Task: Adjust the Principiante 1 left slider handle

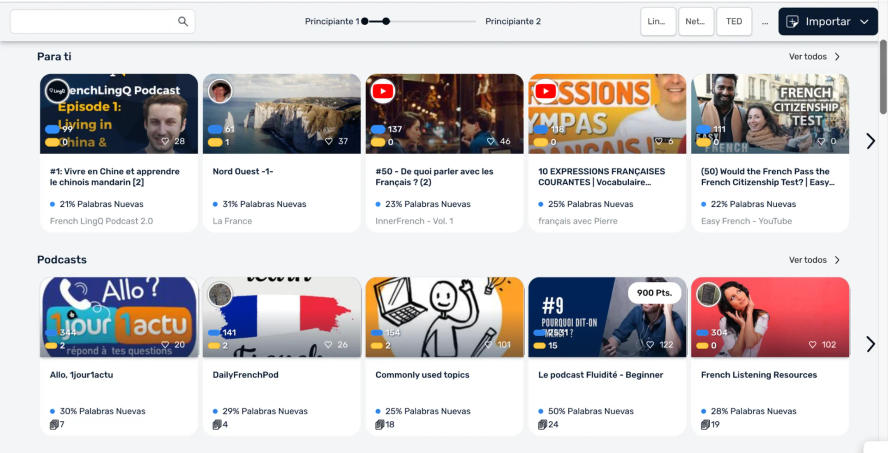Action: 365,22
